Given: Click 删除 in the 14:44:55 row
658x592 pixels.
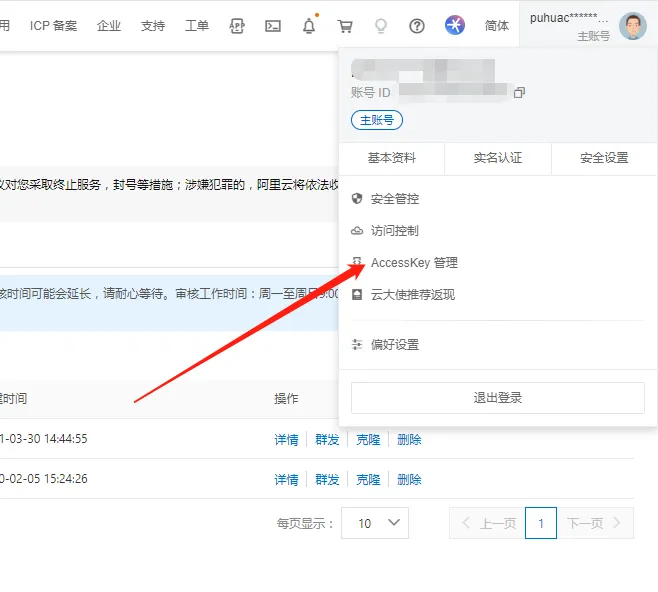Looking at the screenshot, I should coord(409,439).
